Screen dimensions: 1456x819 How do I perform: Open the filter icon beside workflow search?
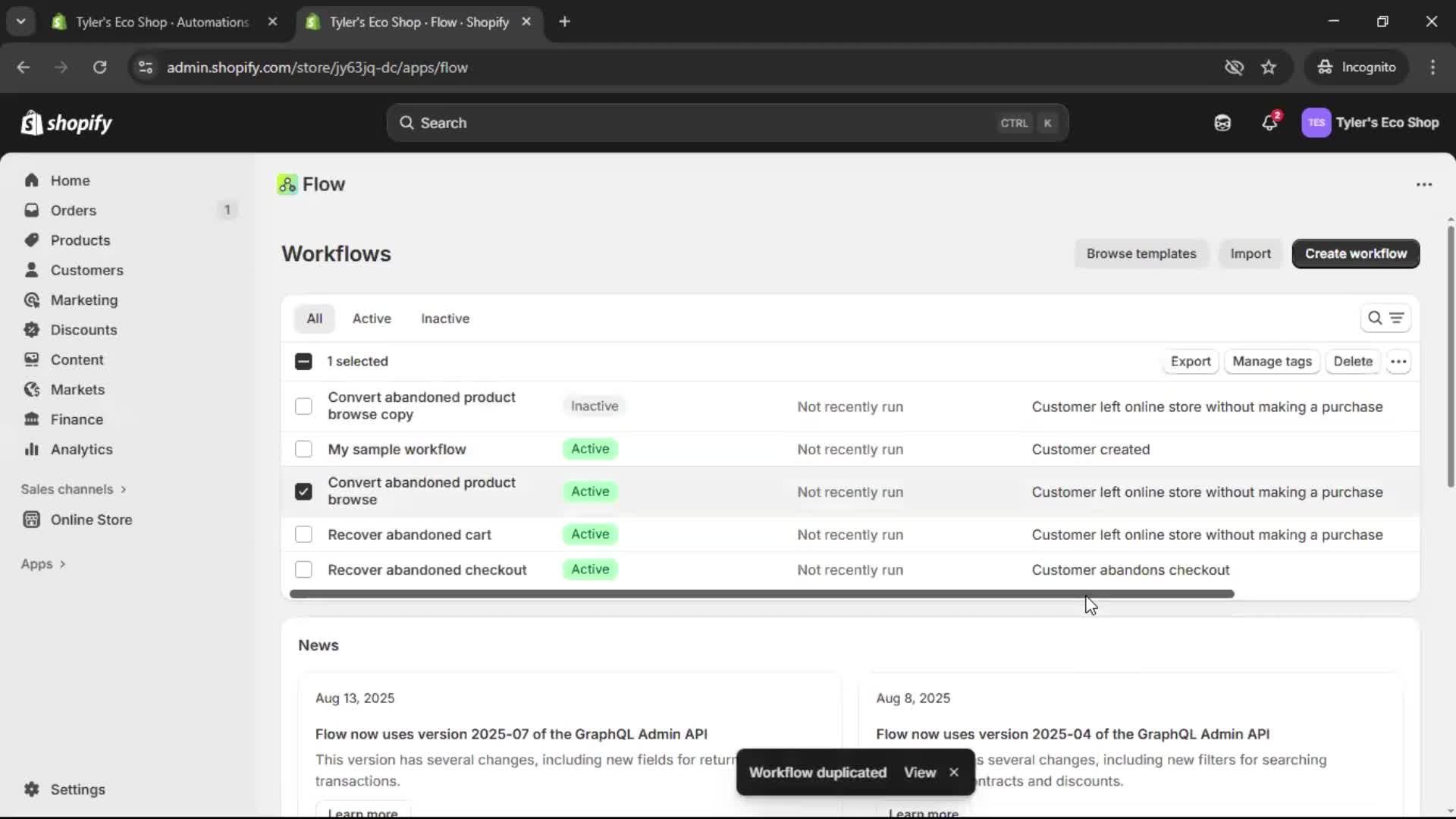click(x=1398, y=318)
